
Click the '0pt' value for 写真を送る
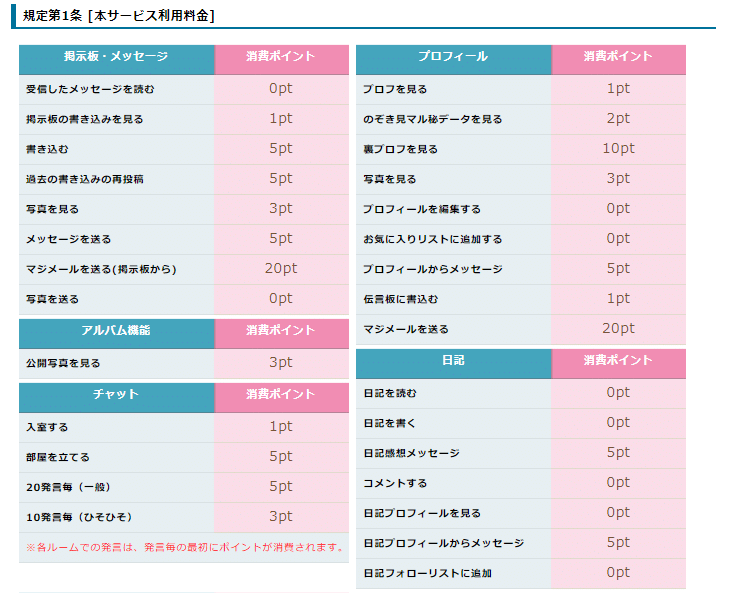click(281, 299)
